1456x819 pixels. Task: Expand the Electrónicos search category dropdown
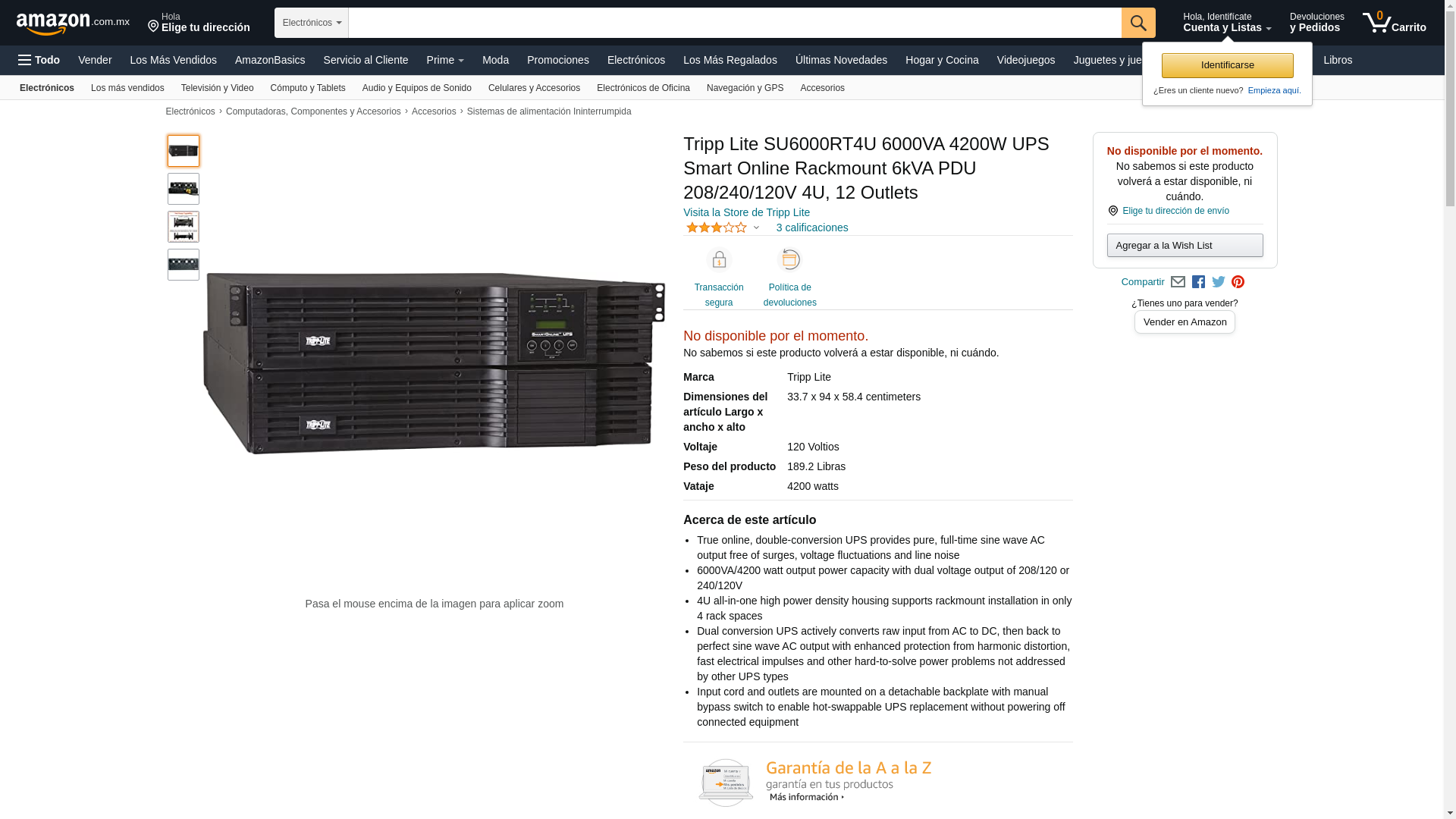pos(312,23)
